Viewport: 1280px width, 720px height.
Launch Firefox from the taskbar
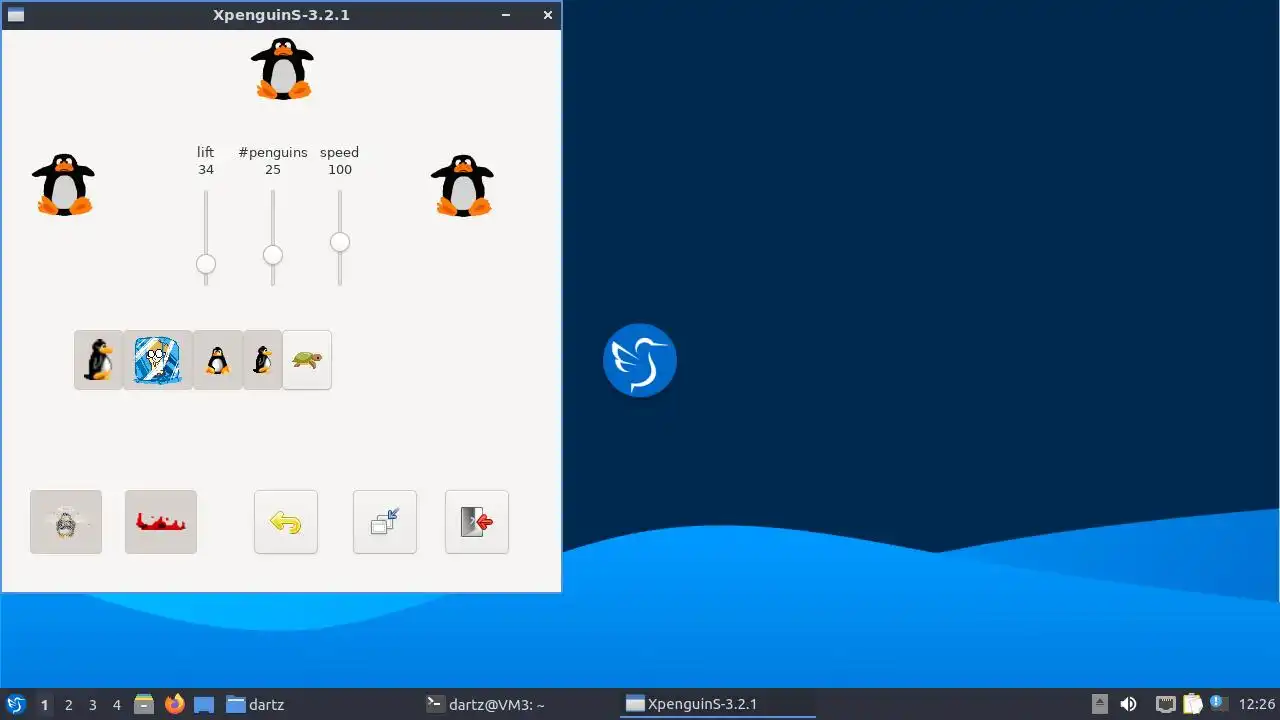click(175, 704)
